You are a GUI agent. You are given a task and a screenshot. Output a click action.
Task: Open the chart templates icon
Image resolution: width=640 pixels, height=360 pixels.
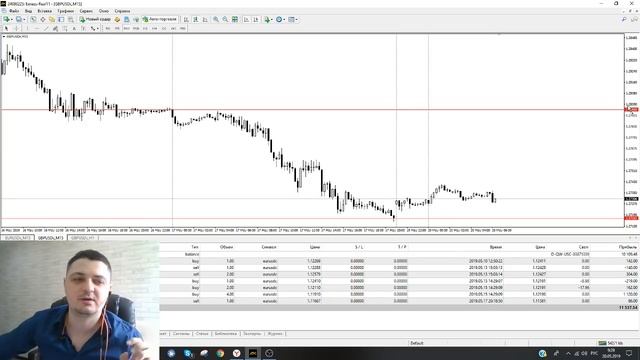coord(291,19)
